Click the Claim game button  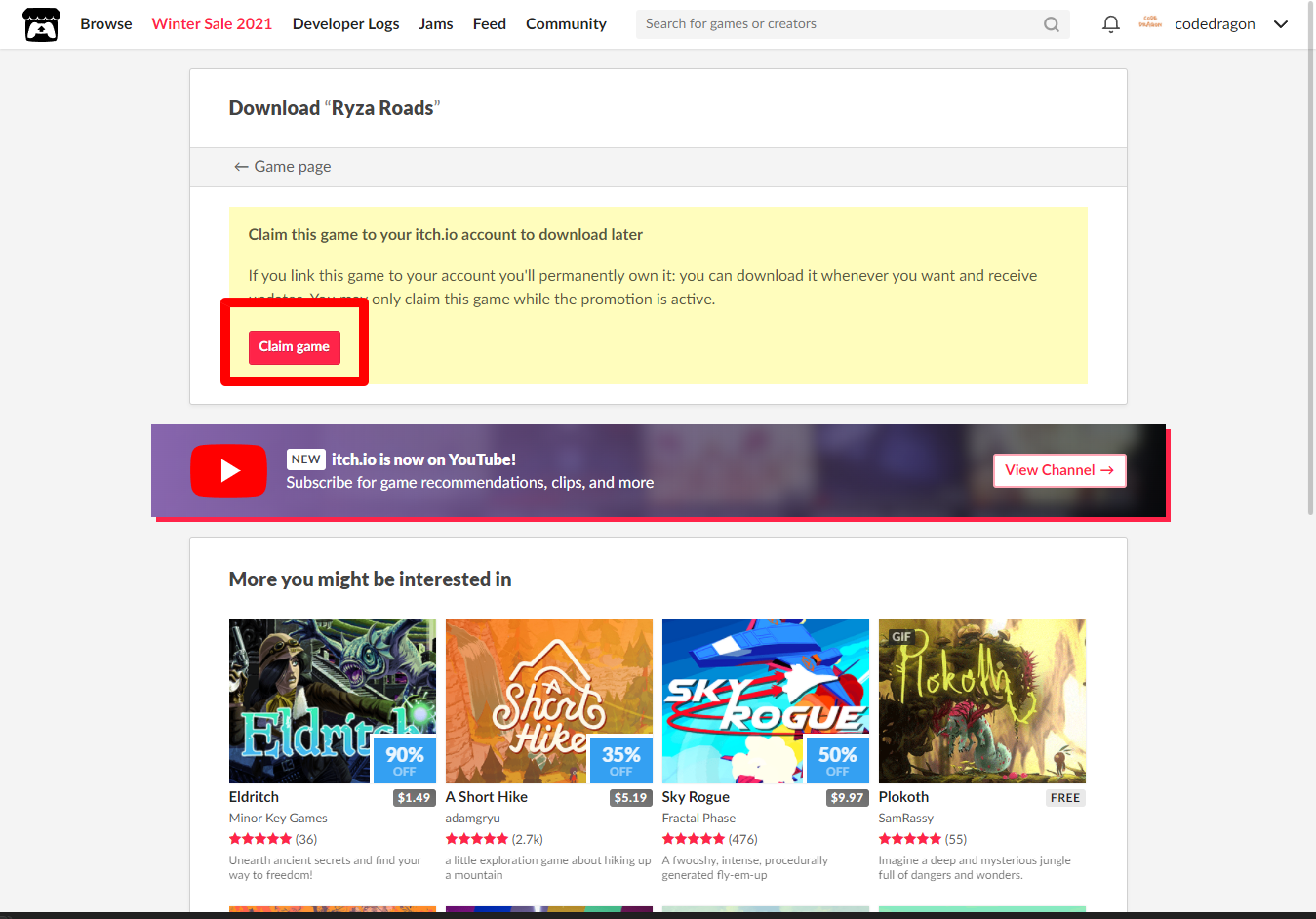click(295, 347)
